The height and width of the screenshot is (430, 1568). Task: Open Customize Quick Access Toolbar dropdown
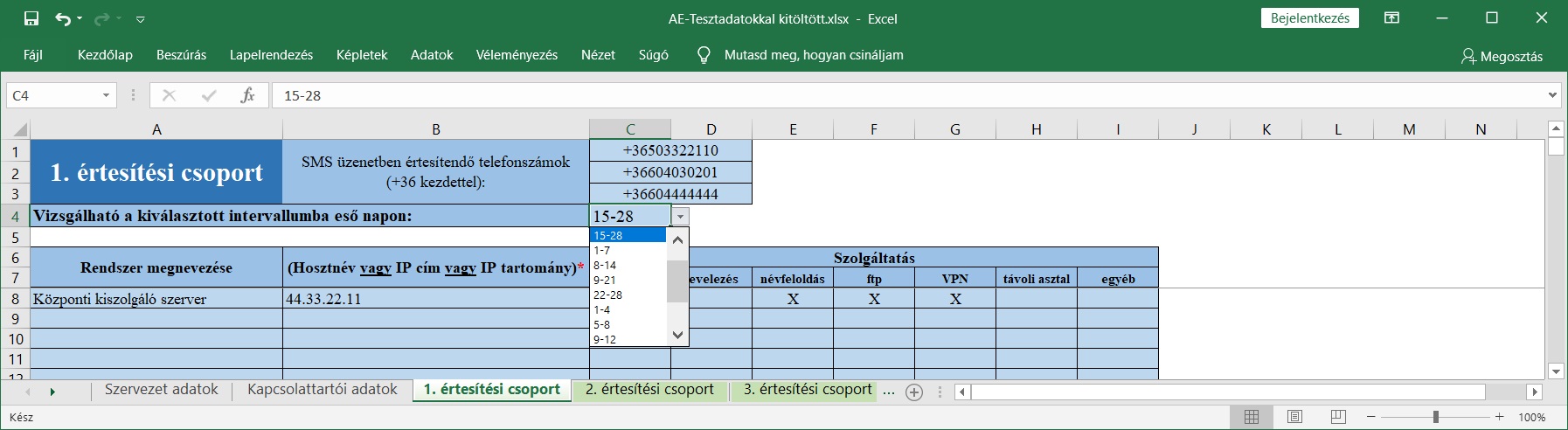(x=141, y=19)
